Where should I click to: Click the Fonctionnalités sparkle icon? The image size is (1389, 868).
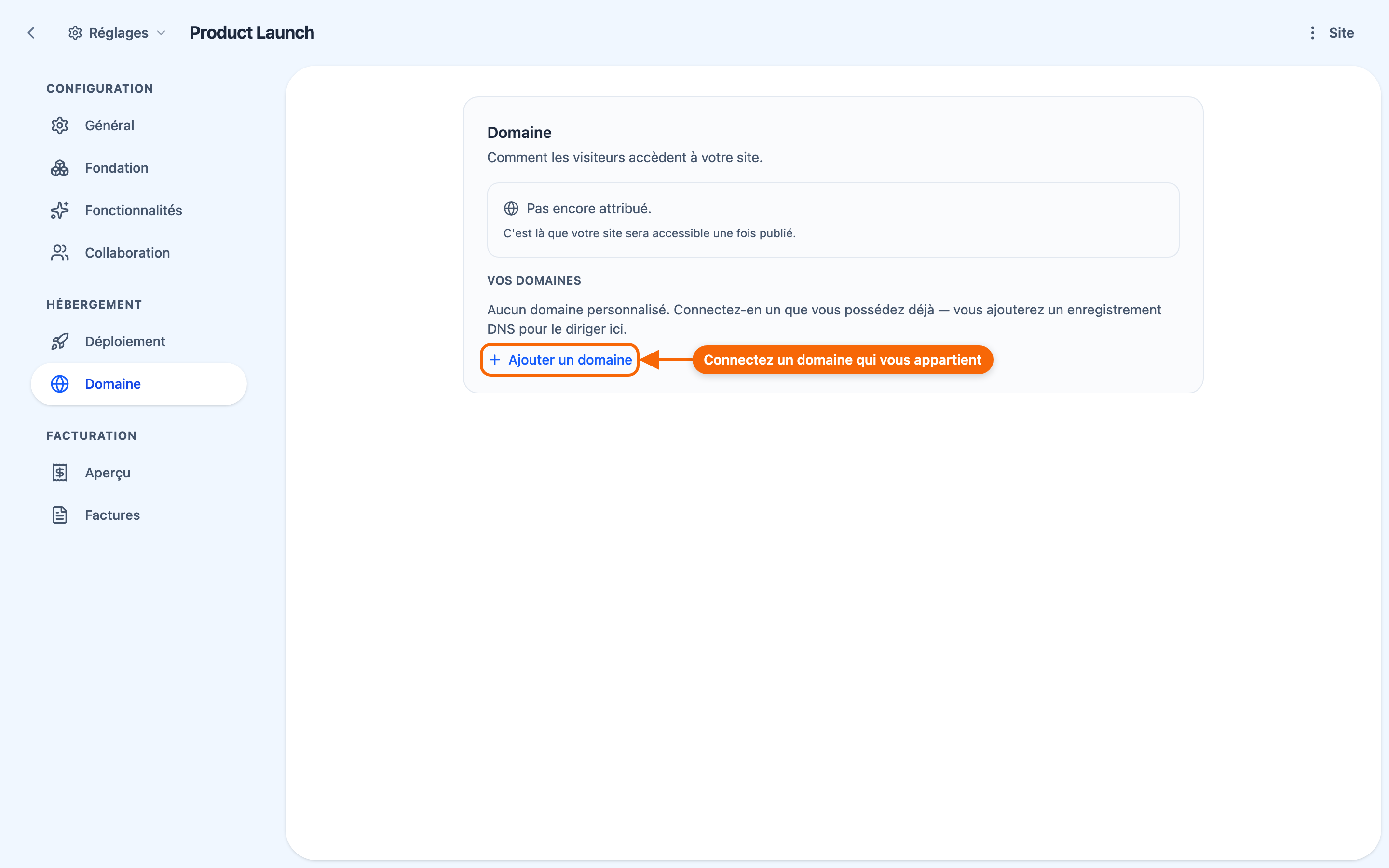click(60, 210)
